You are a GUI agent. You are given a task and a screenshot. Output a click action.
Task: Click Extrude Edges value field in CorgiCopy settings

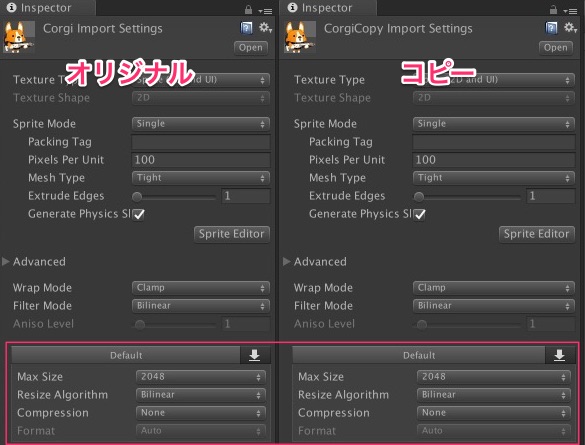pyautogui.click(x=550, y=196)
